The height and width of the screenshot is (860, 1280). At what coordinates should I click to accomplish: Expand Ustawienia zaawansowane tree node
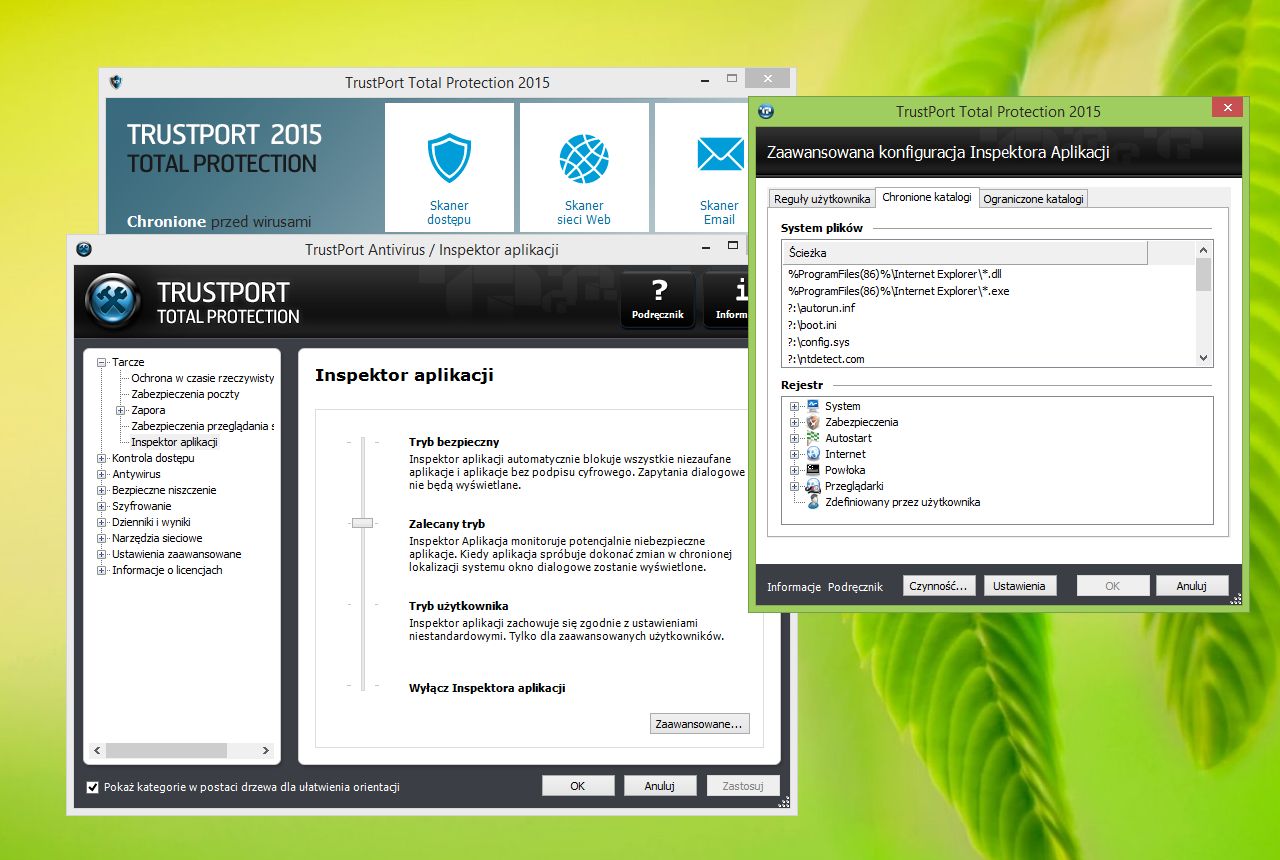coord(102,554)
